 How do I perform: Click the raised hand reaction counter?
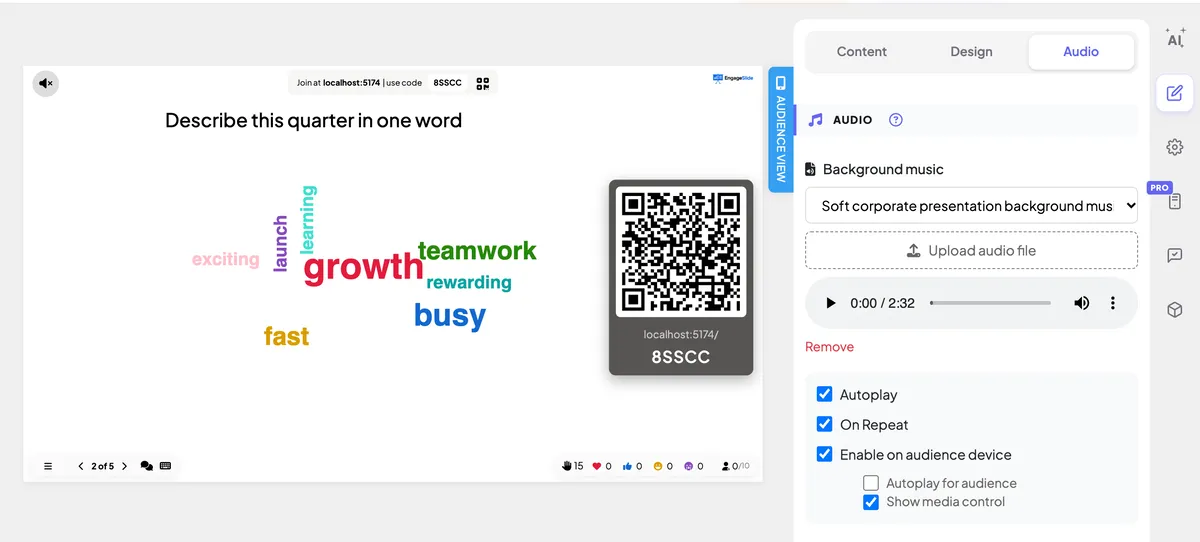tap(572, 466)
